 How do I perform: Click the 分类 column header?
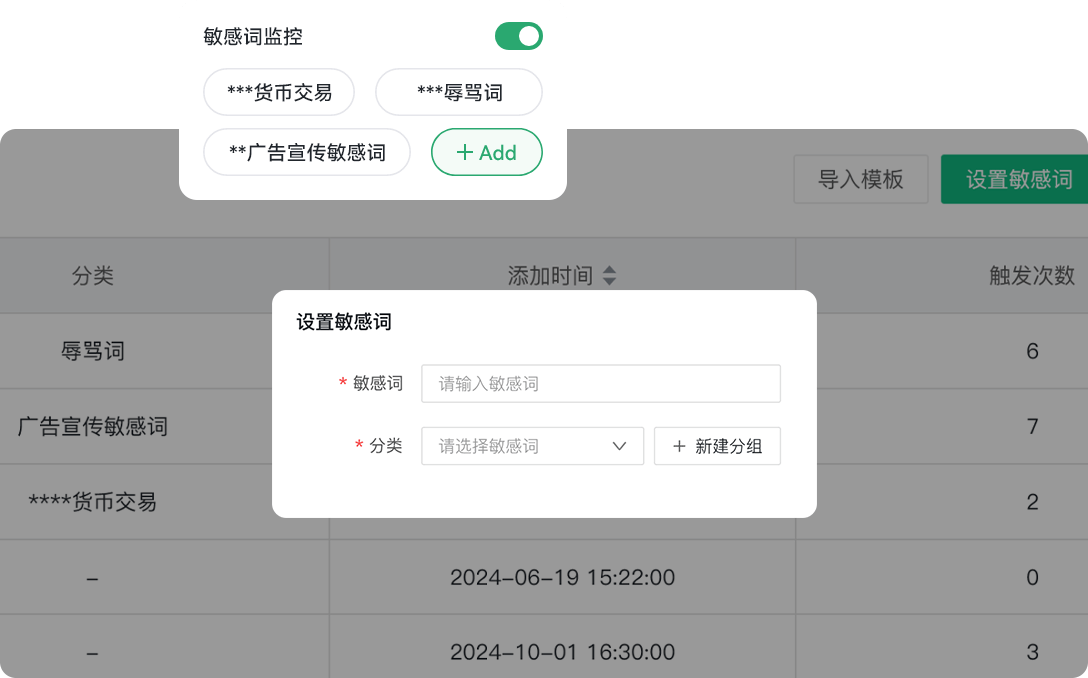pos(92,276)
